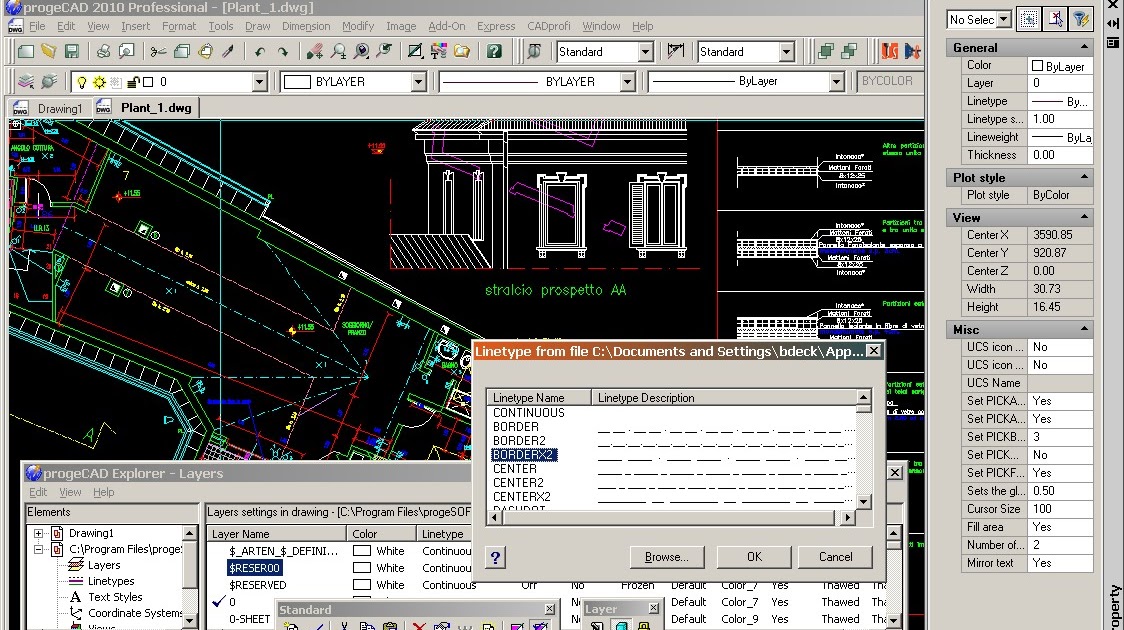Toggle the lightbulb layer on/off icon
Viewport: 1124px width, 630px height.
pyautogui.click(x=83, y=82)
